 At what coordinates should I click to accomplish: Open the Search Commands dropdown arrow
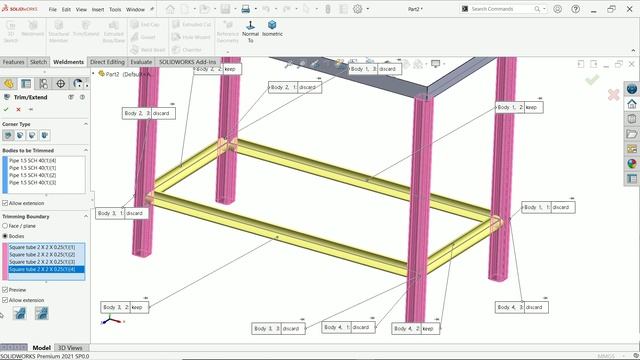(544, 9)
